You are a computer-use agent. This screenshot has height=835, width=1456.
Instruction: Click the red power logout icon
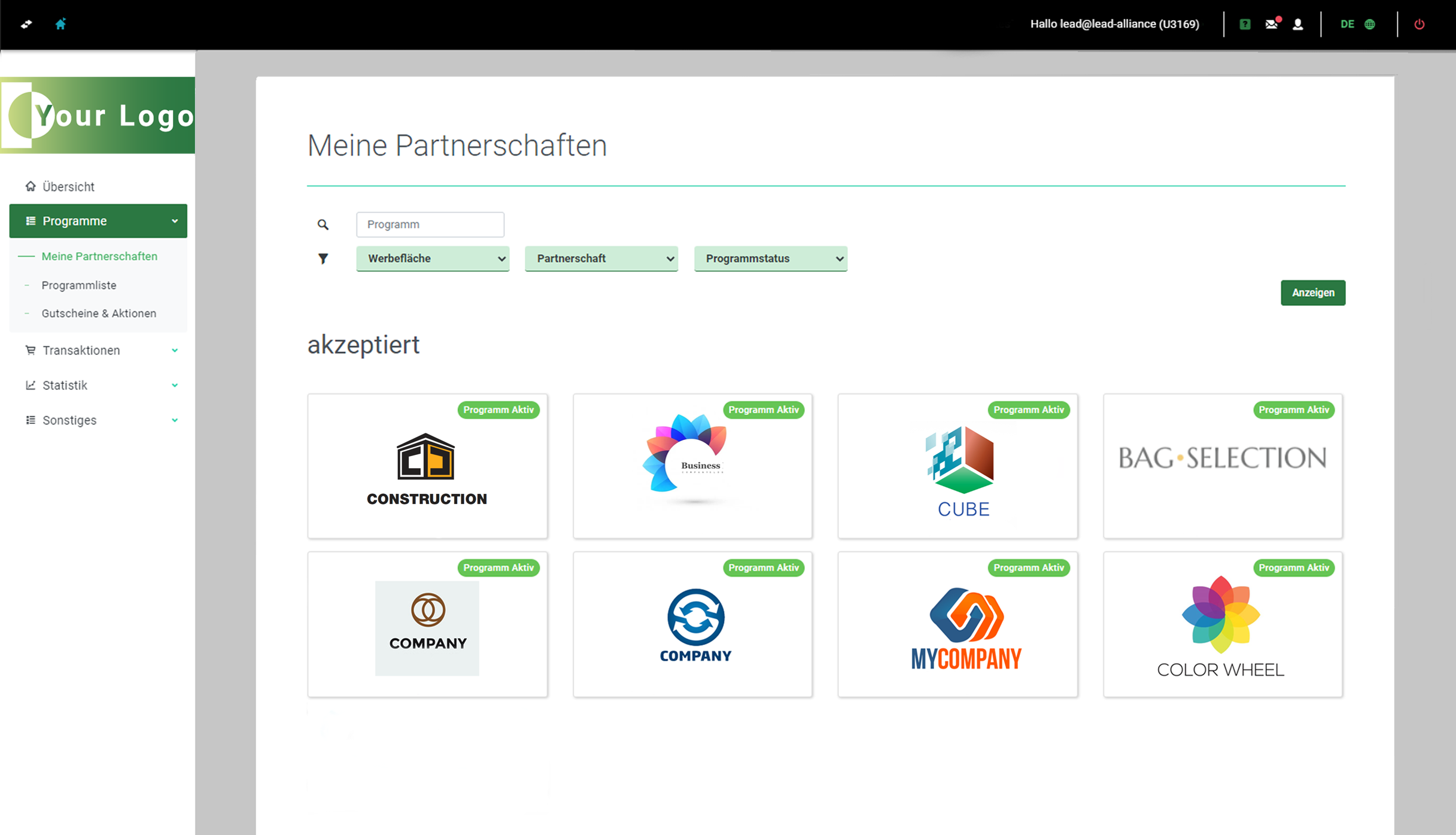[x=1419, y=24]
